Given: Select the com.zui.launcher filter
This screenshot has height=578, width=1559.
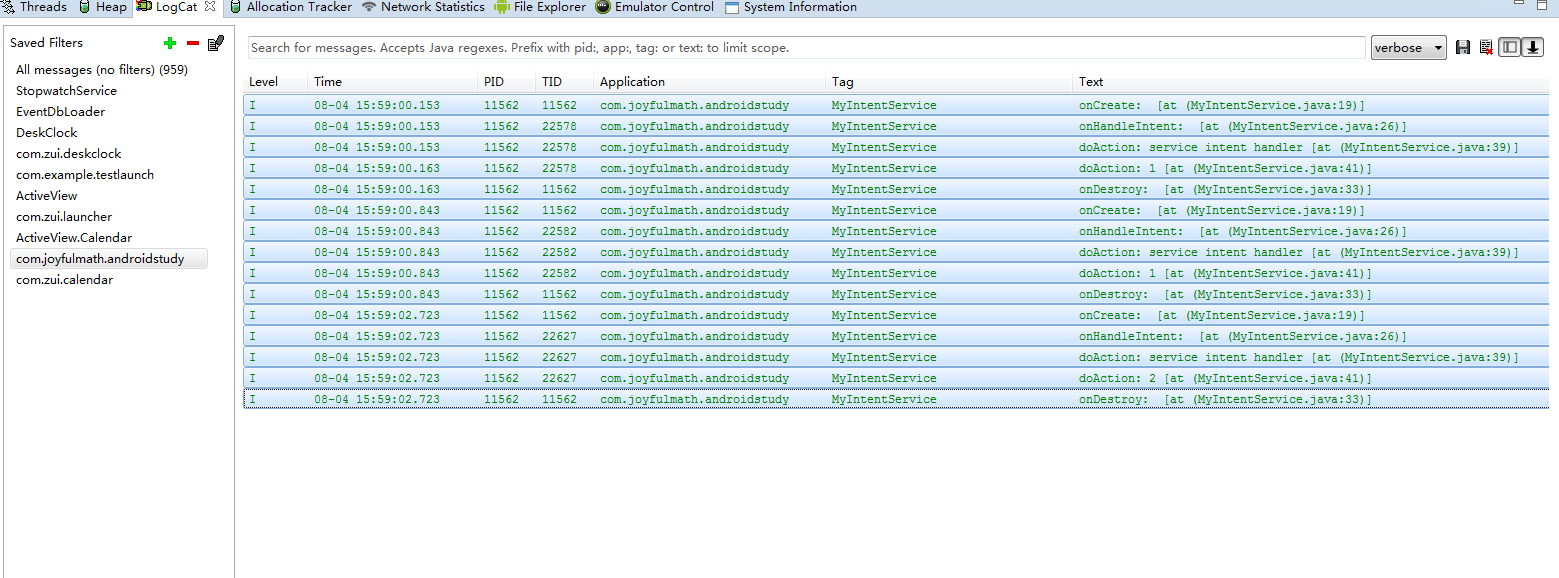Looking at the screenshot, I should point(64,217).
